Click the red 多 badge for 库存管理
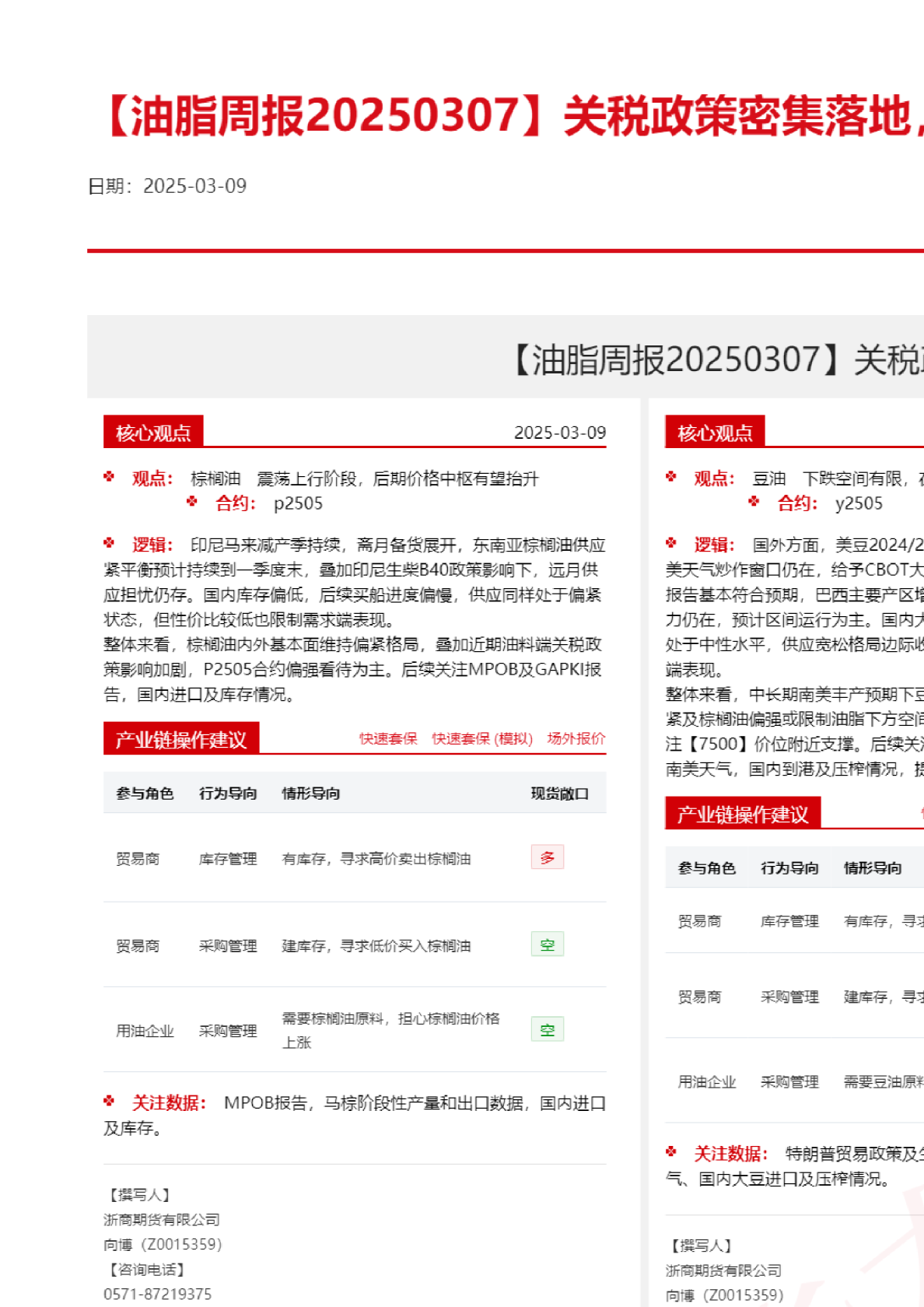 pos(548,857)
